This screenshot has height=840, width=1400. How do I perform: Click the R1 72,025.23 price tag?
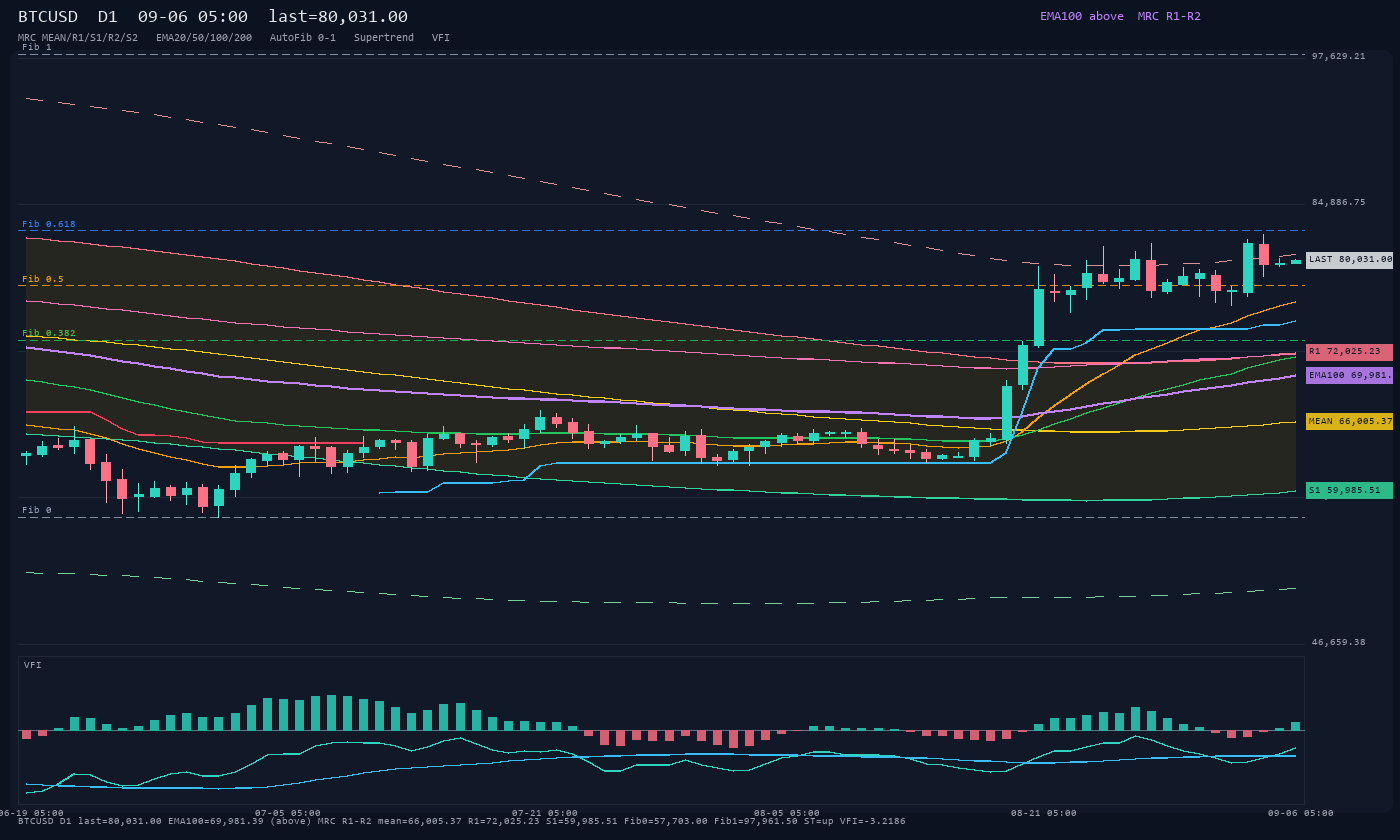coord(1349,352)
